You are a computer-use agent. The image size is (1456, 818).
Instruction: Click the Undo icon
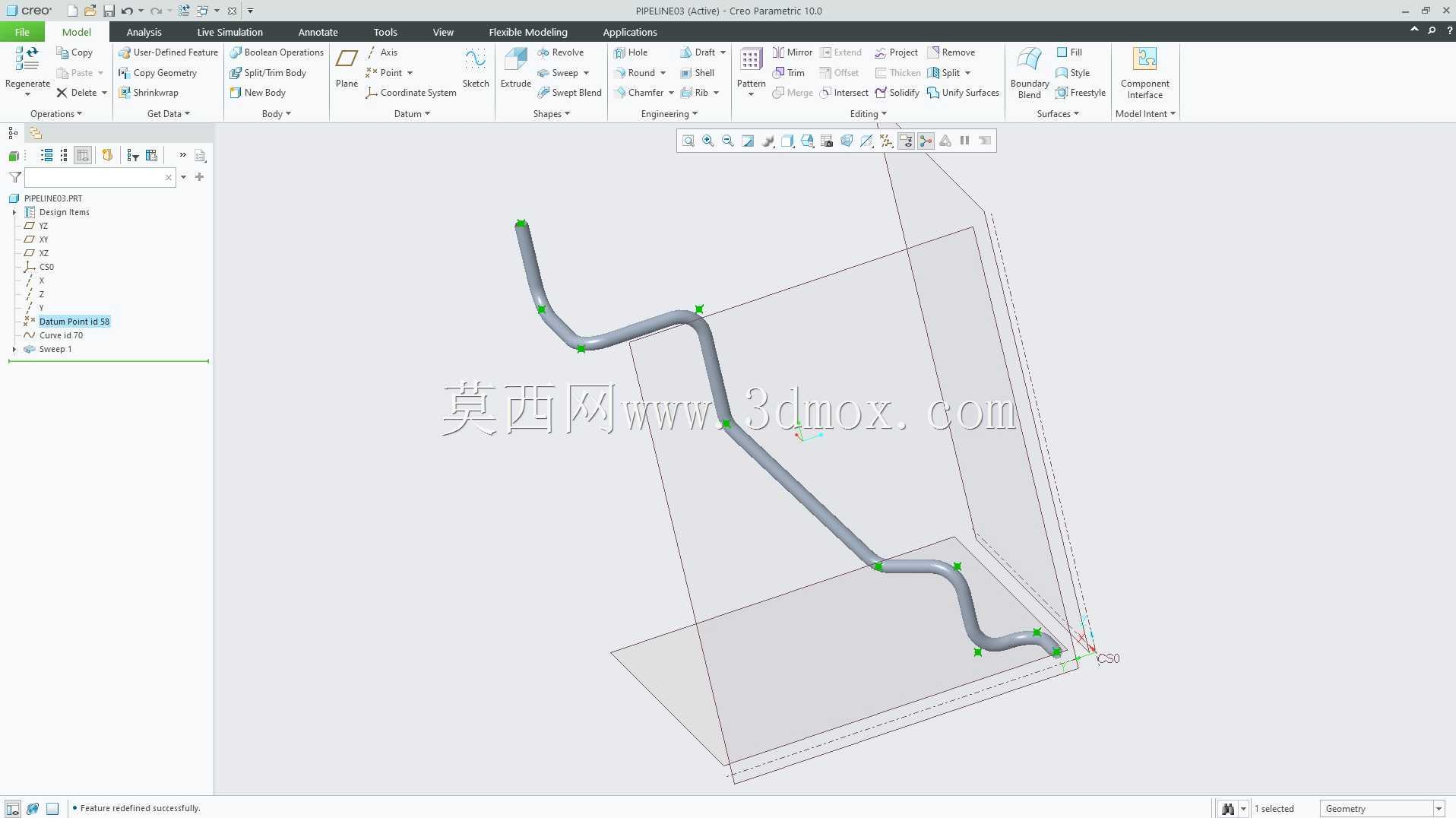(127, 11)
